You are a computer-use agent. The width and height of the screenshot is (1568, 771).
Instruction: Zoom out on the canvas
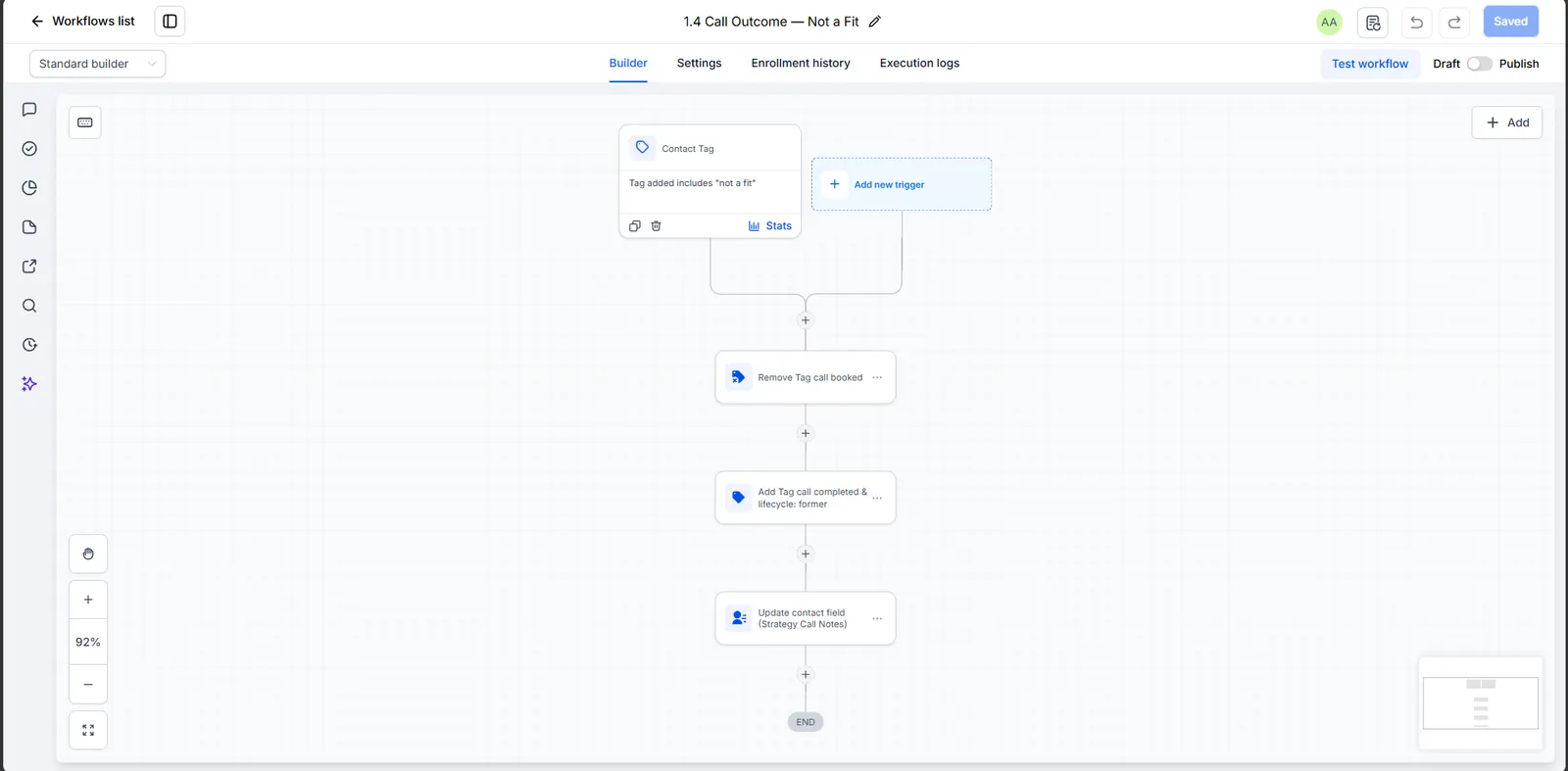tap(88, 685)
